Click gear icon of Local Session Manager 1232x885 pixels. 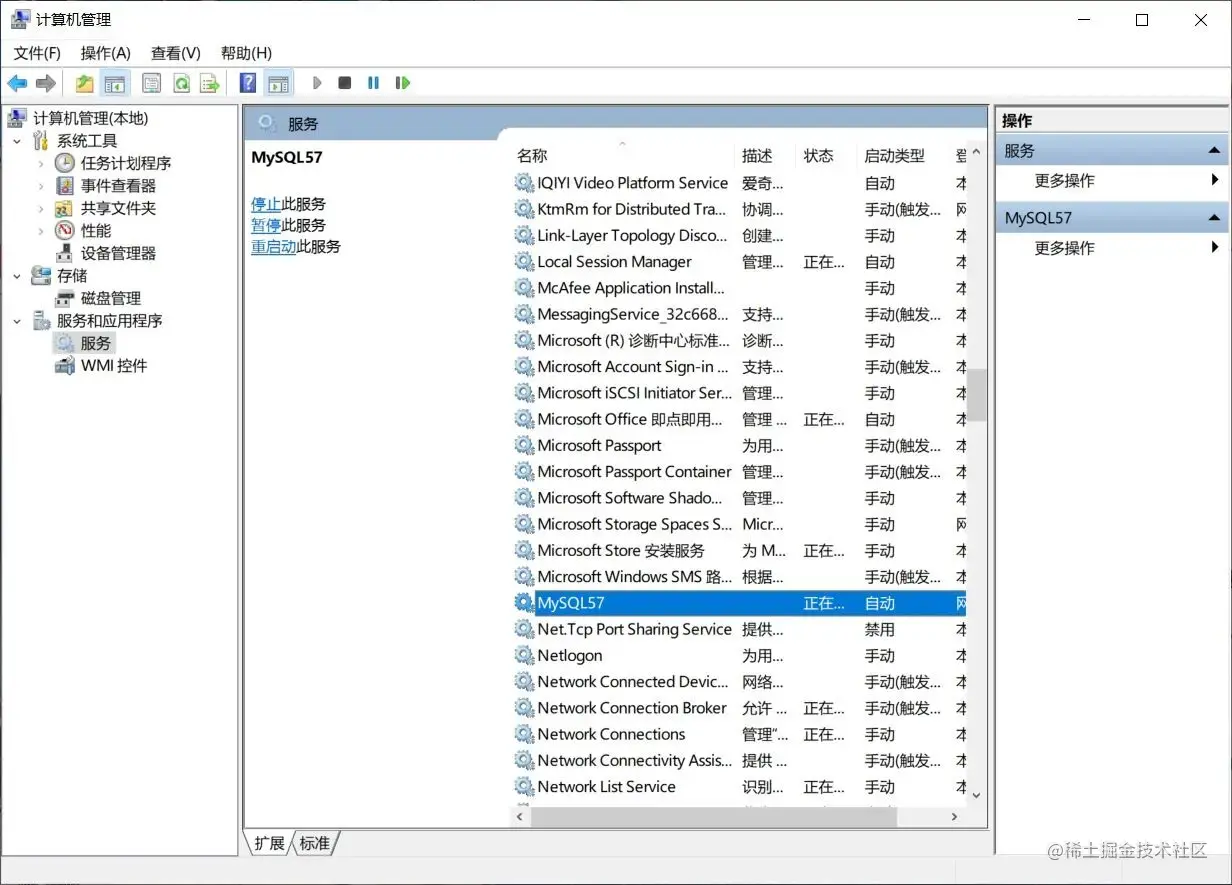pos(524,262)
